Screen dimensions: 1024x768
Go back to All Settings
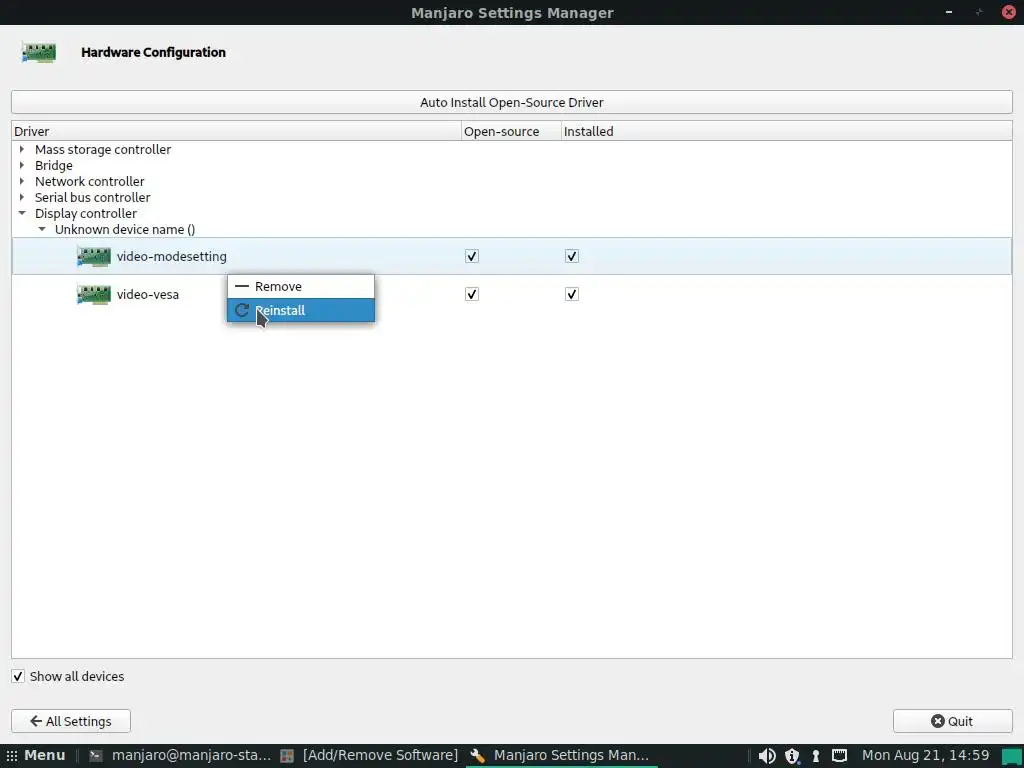tap(71, 721)
